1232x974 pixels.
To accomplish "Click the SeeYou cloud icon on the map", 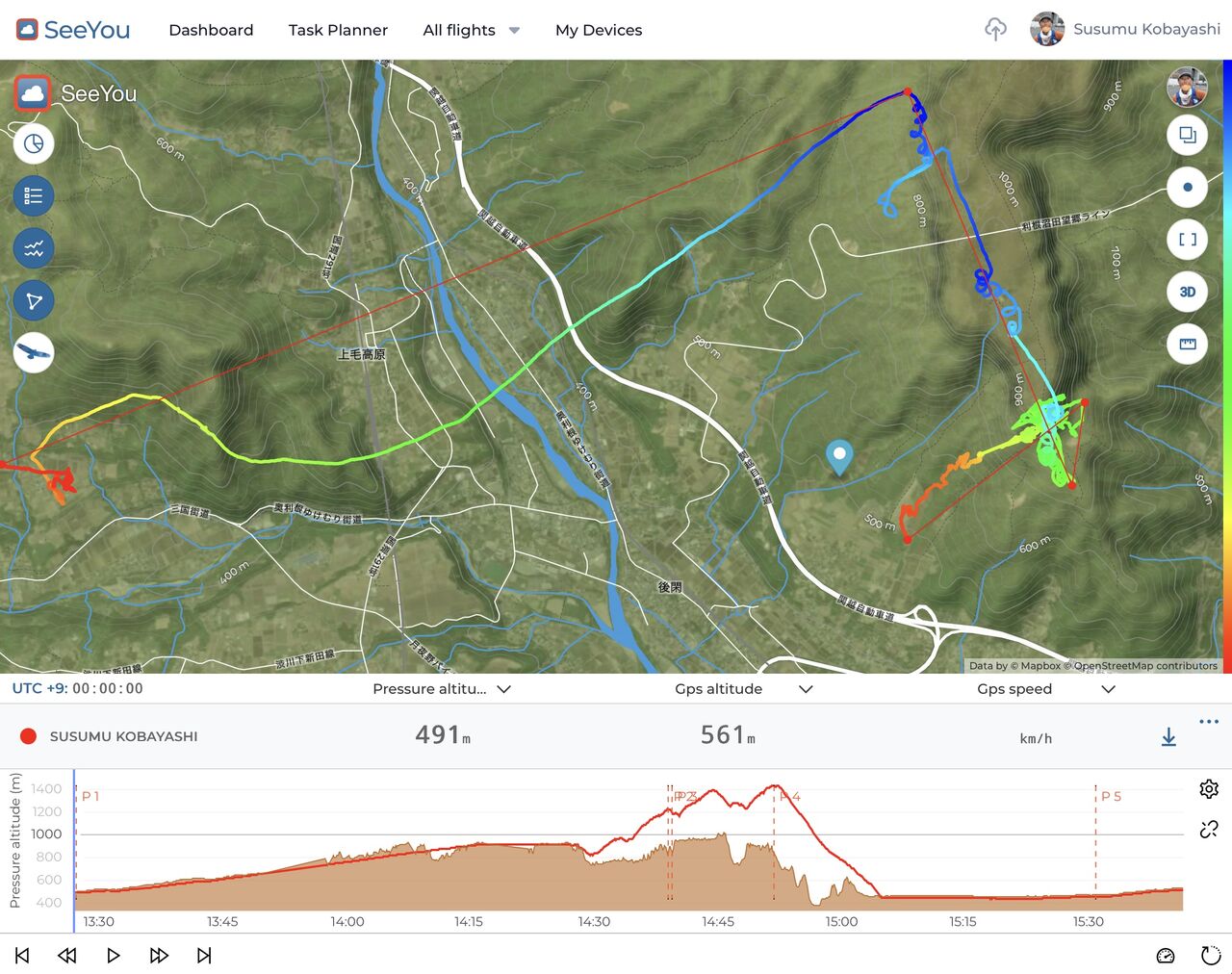I will 33,93.
